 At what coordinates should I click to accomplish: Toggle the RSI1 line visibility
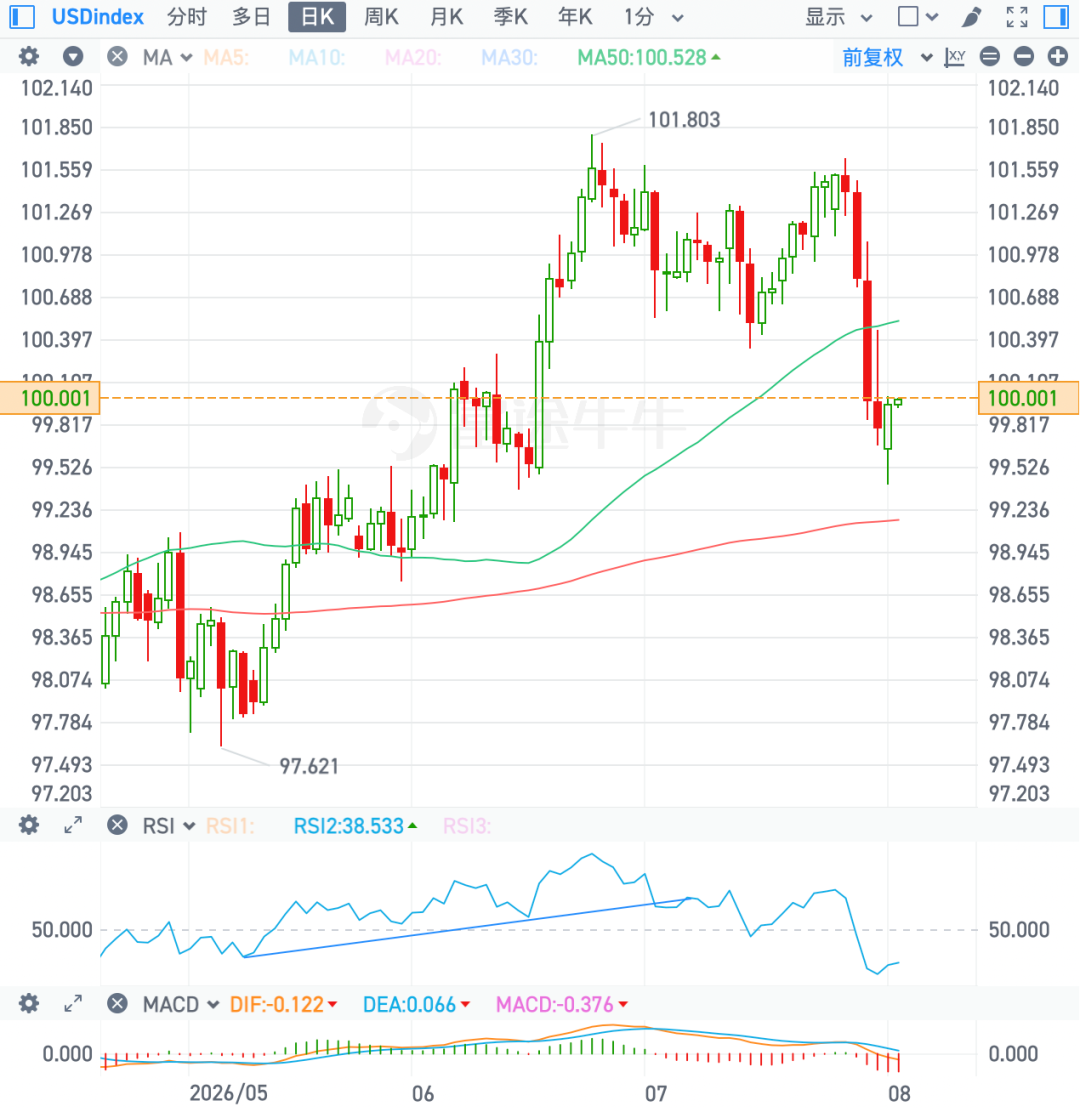click(x=229, y=826)
